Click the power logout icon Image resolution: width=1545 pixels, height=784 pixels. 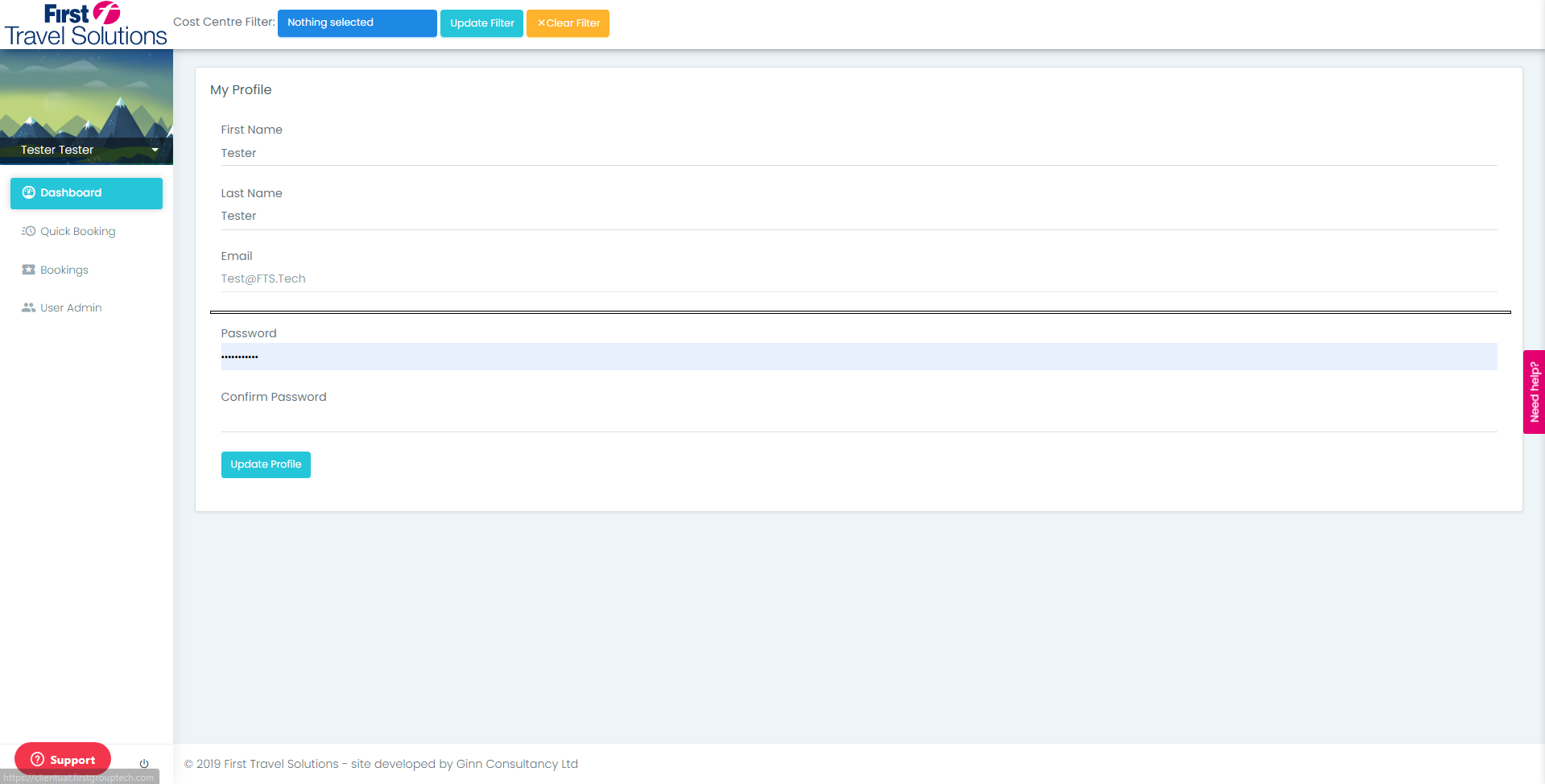coord(144,763)
